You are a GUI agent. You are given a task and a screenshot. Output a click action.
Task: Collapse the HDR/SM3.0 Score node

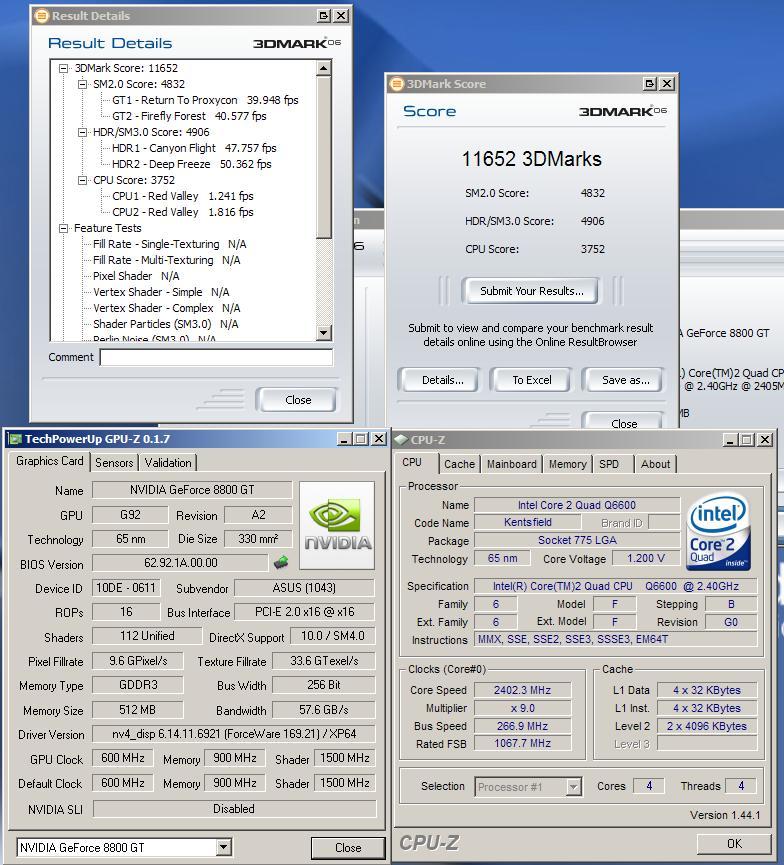pos(82,132)
